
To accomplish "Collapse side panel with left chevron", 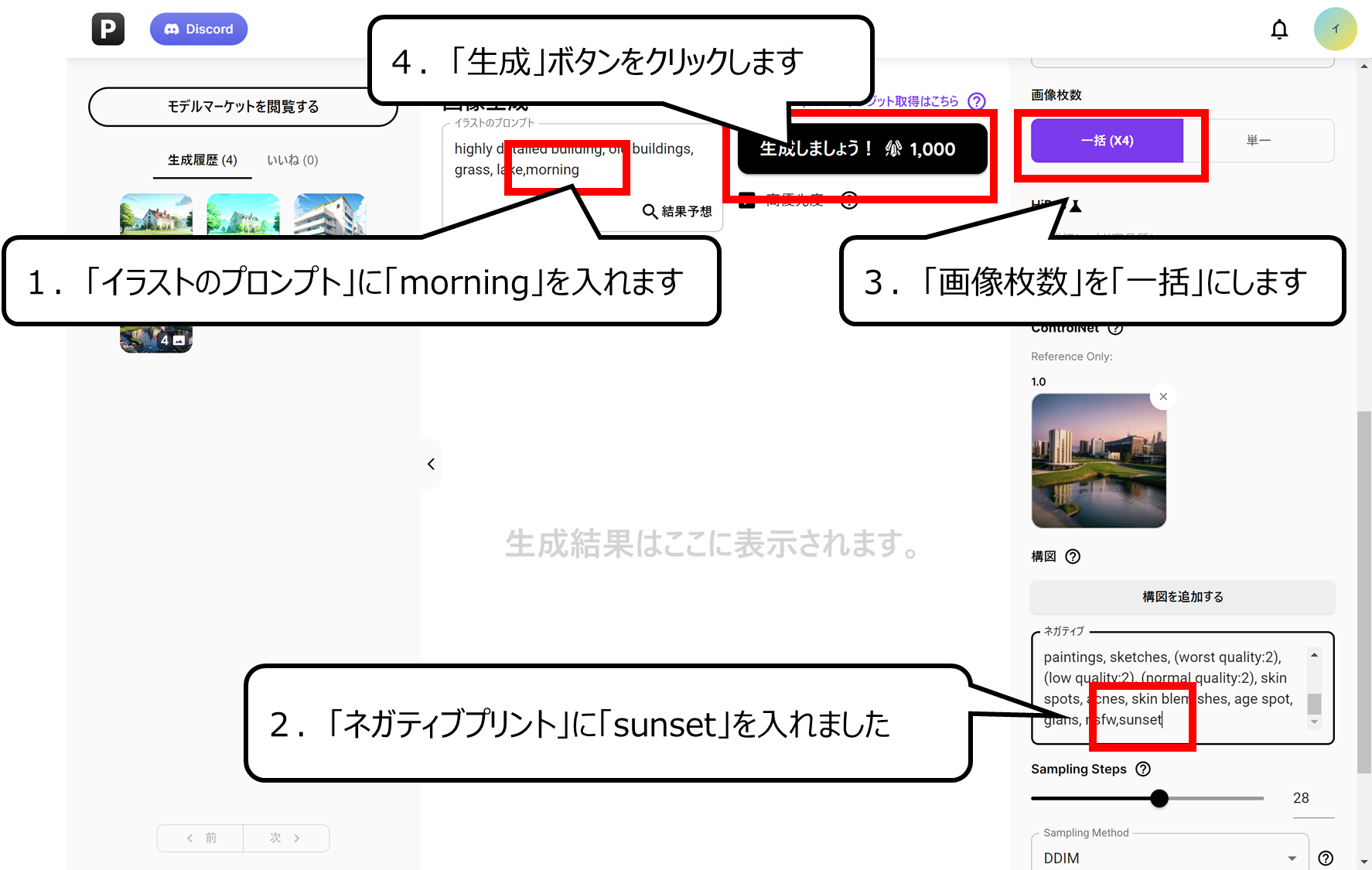I will coord(431,464).
